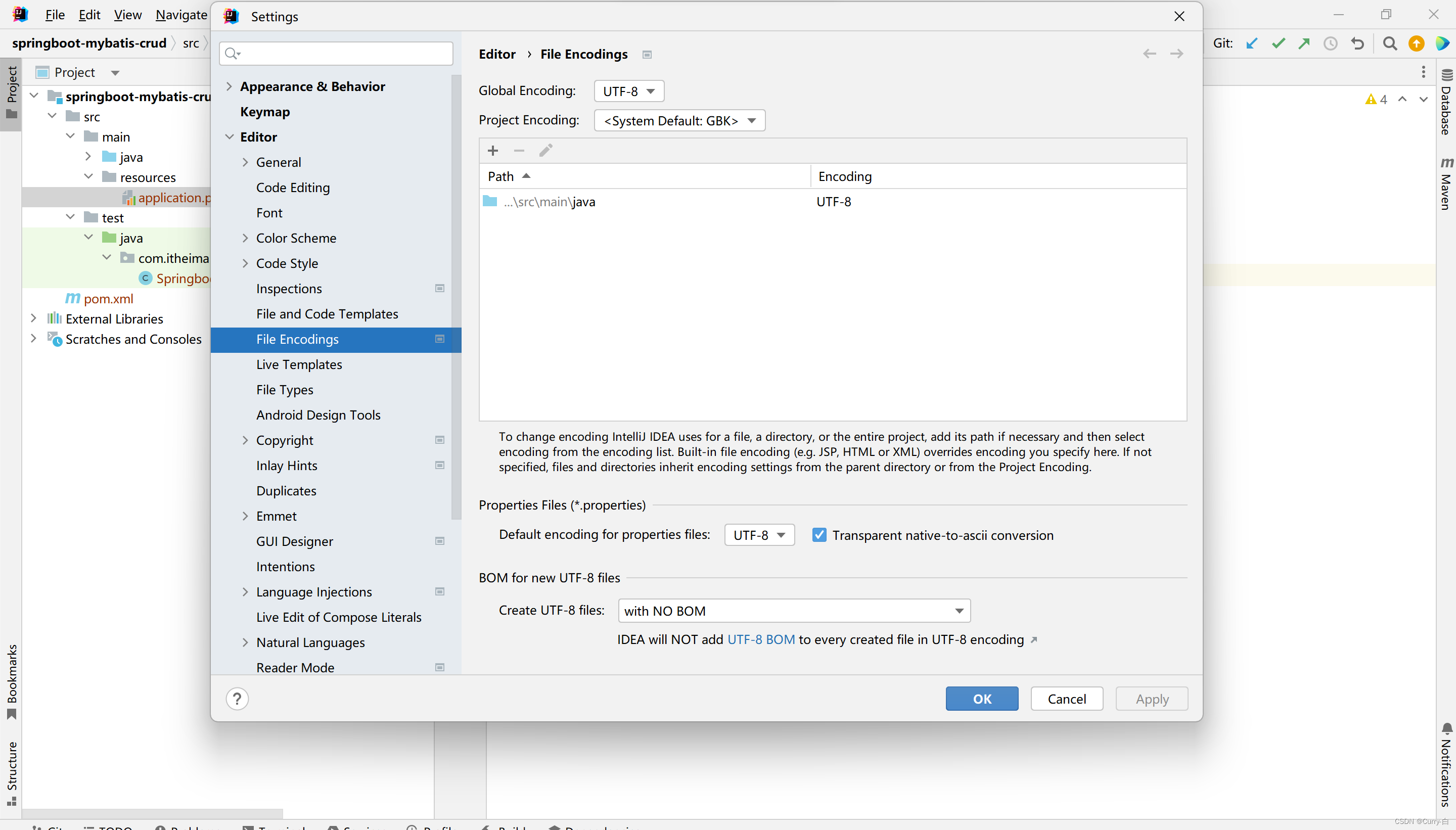Click the settings search input field

[342, 54]
